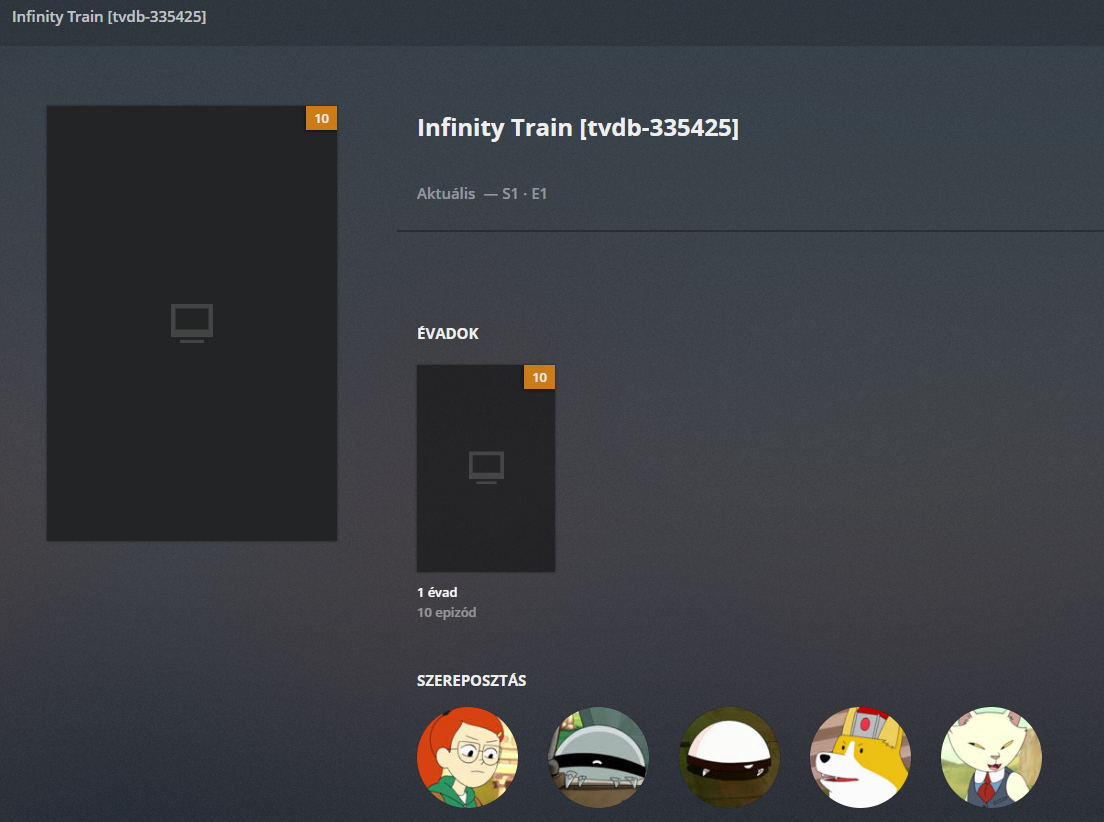1104x822 pixels.
Task: Open the red-haired Tulip cast portrait
Action: pos(467,757)
